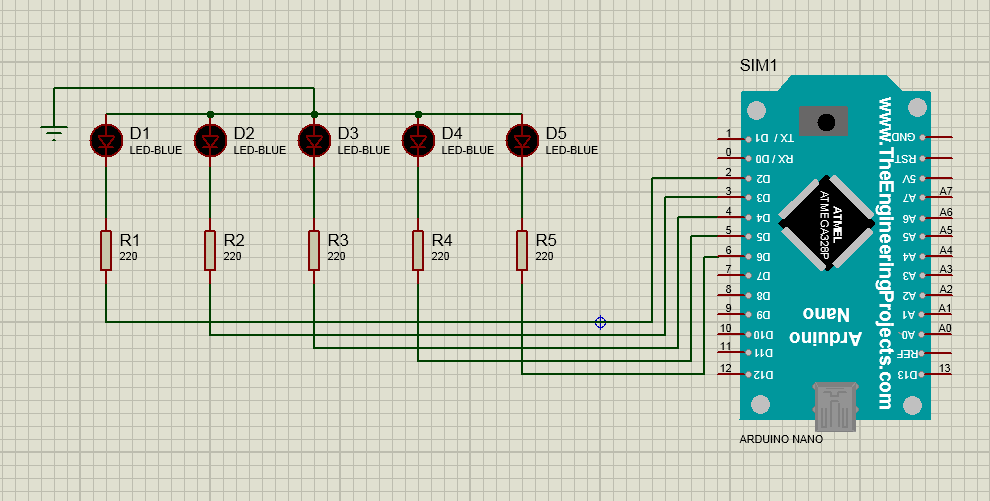Select resistor R3 component
The image size is (990, 501).
(x=314, y=250)
